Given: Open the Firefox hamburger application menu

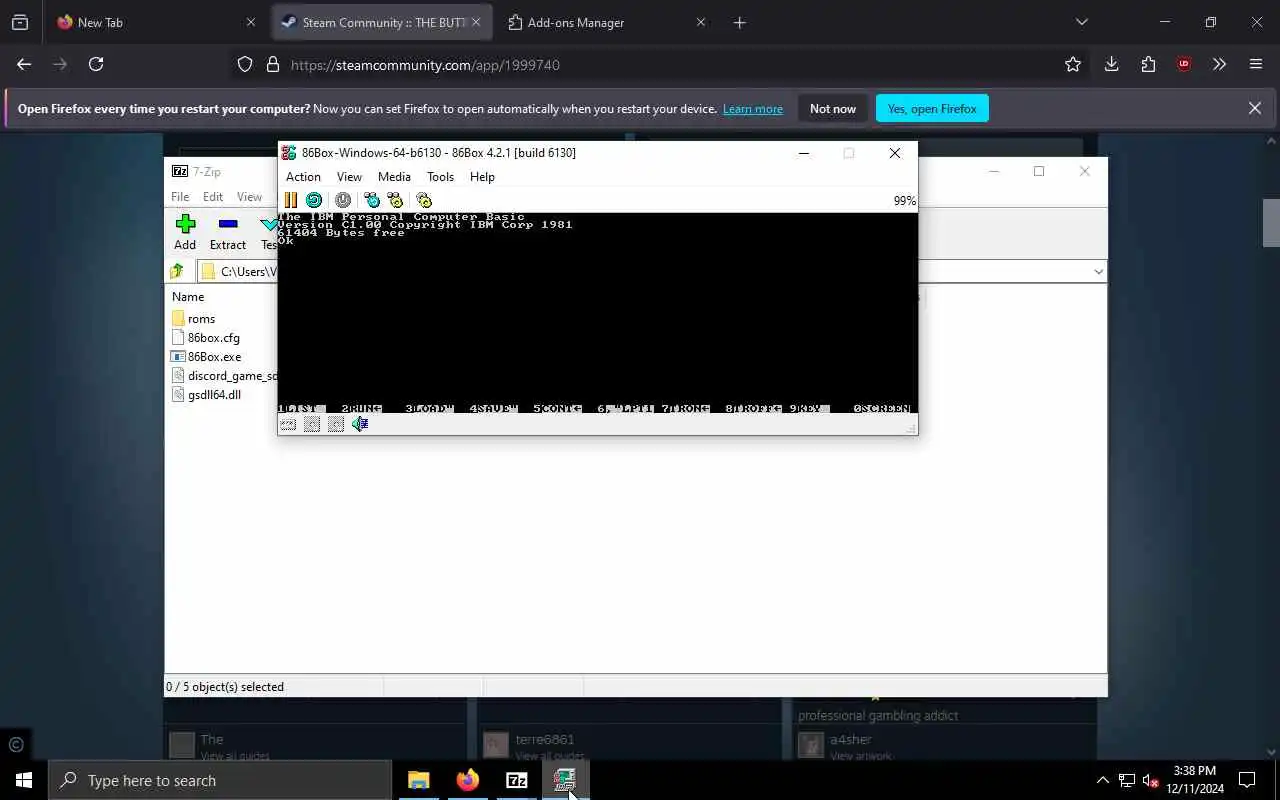Looking at the screenshot, I should (1256, 64).
